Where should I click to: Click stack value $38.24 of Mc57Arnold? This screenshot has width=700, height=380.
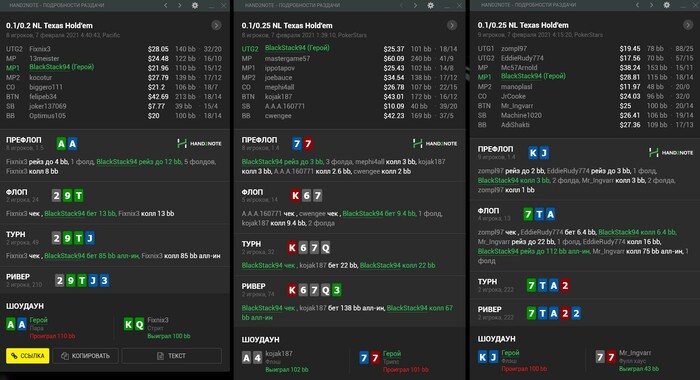pyautogui.click(x=630, y=68)
